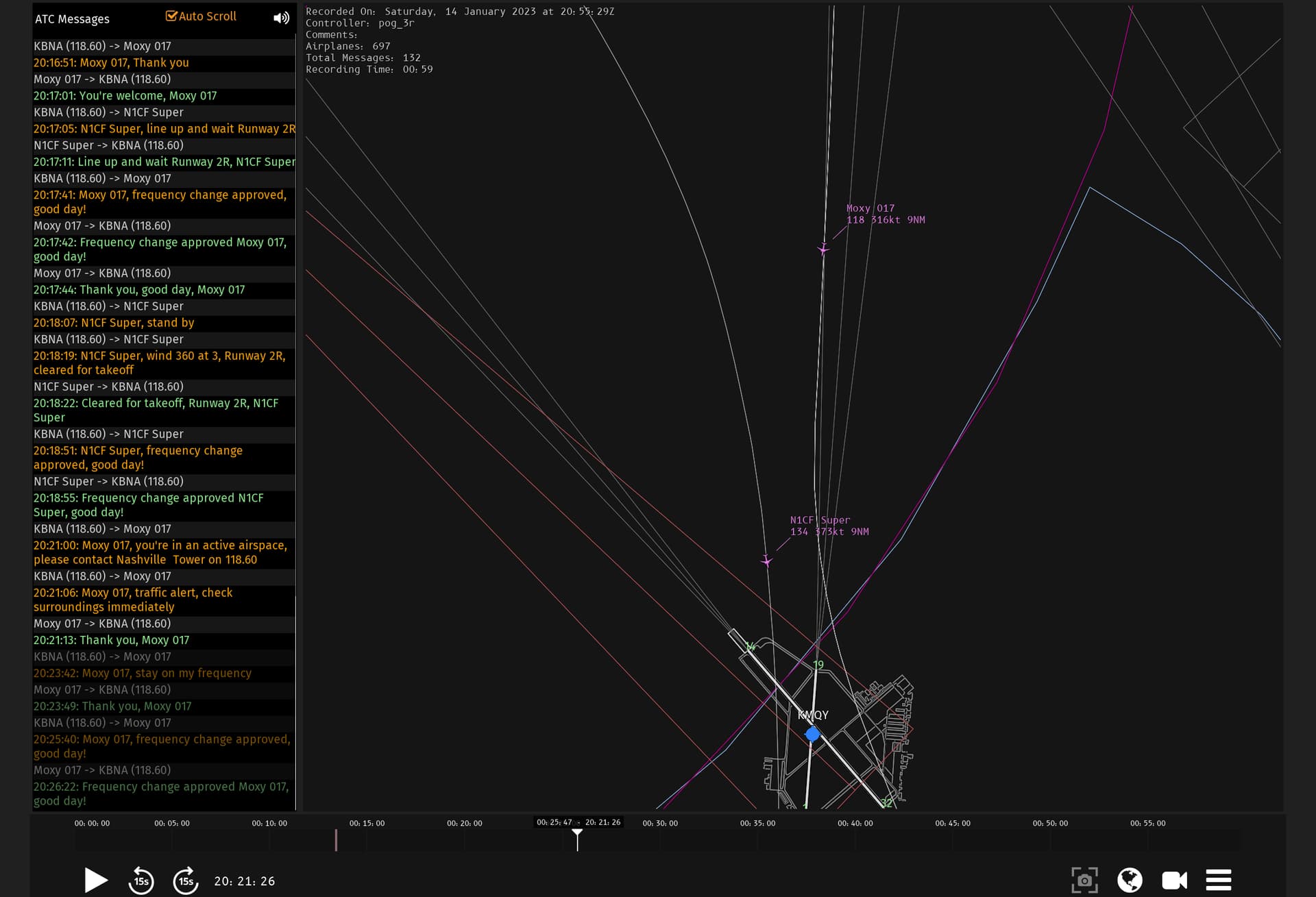
Task: Skip forward 15 seconds
Action: coord(186,881)
